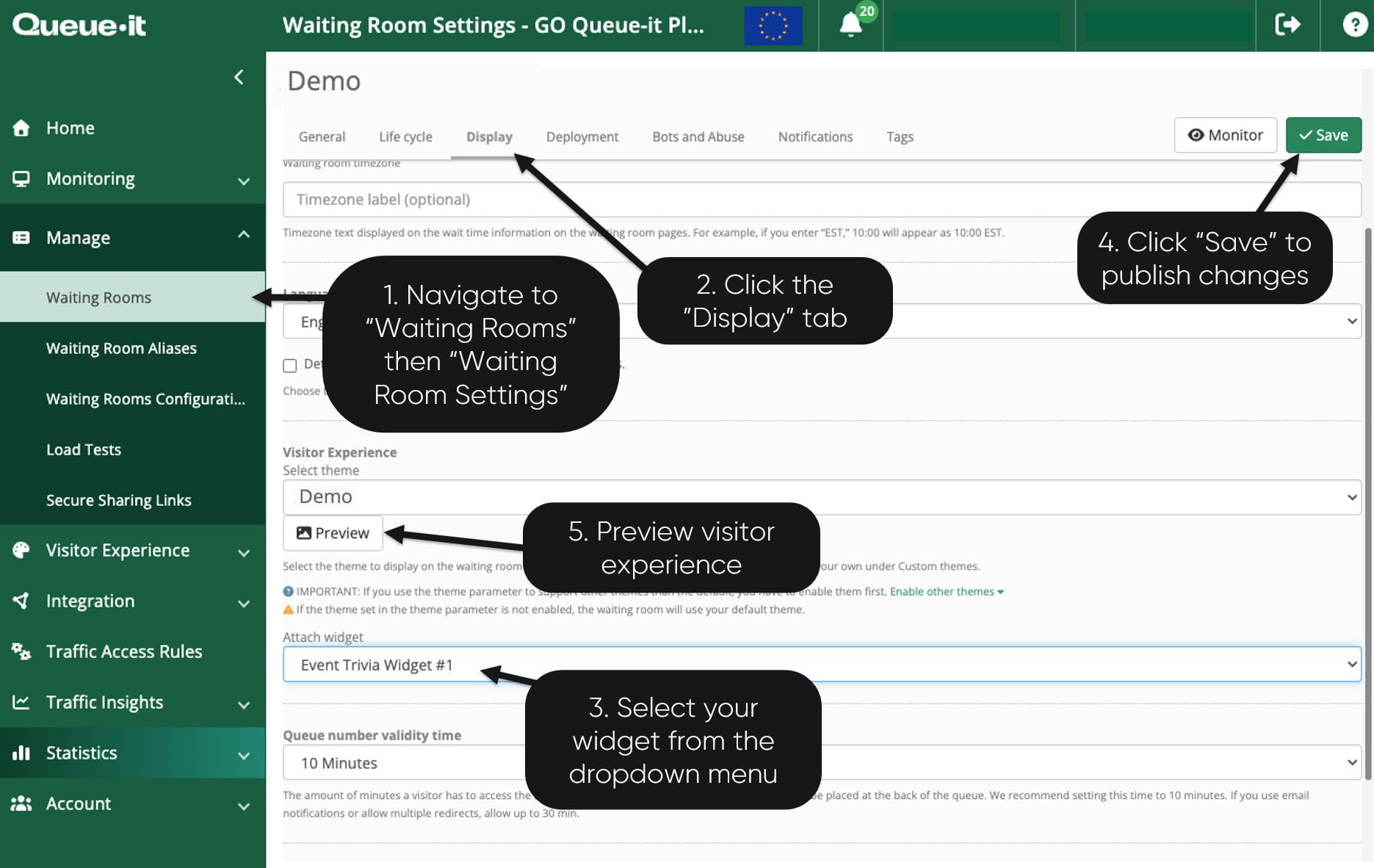1374x868 pixels.
Task: Open notifications via the bell icon
Action: click(850, 24)
